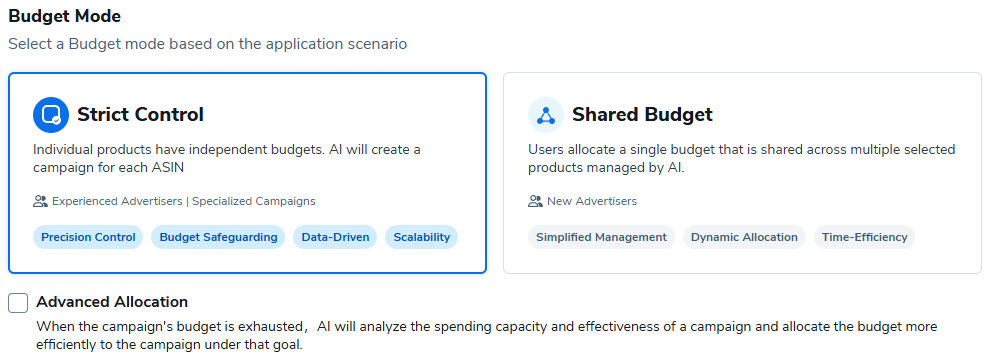994x363 pixels.
Task: Click the Experienced Advertisers audience text
Action: [x=118, y=201]
